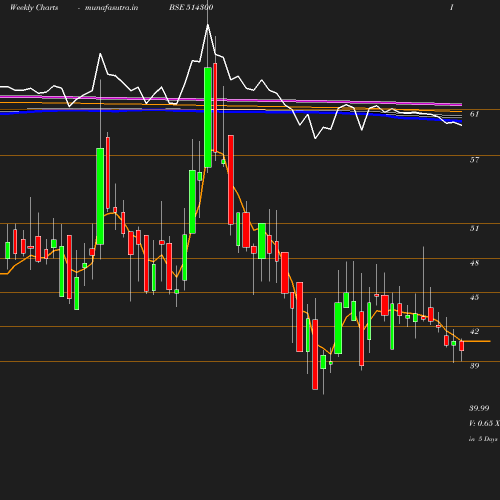The height and width of the screenshot is (500, 500).
Task: Click the price axis label 39
Action: (474, 366)
